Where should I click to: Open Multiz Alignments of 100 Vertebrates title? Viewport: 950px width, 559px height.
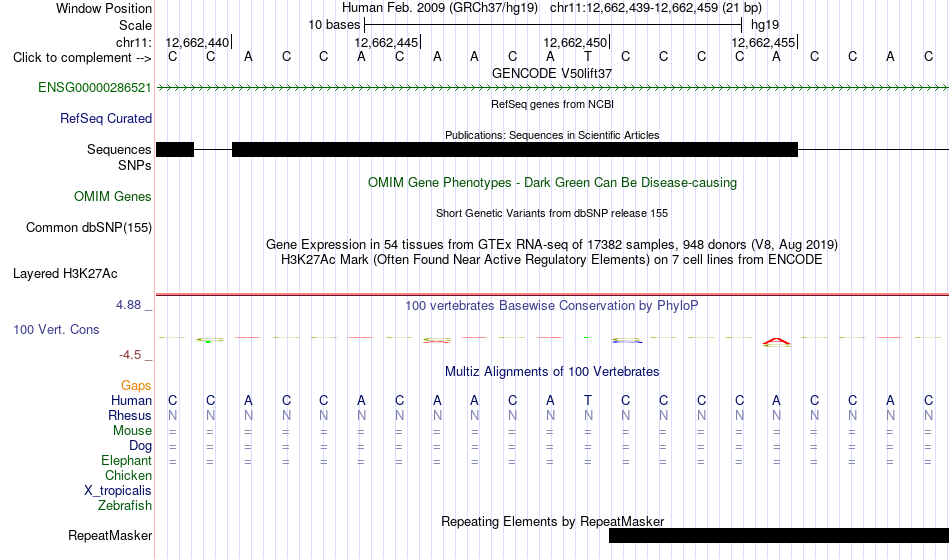552,371
